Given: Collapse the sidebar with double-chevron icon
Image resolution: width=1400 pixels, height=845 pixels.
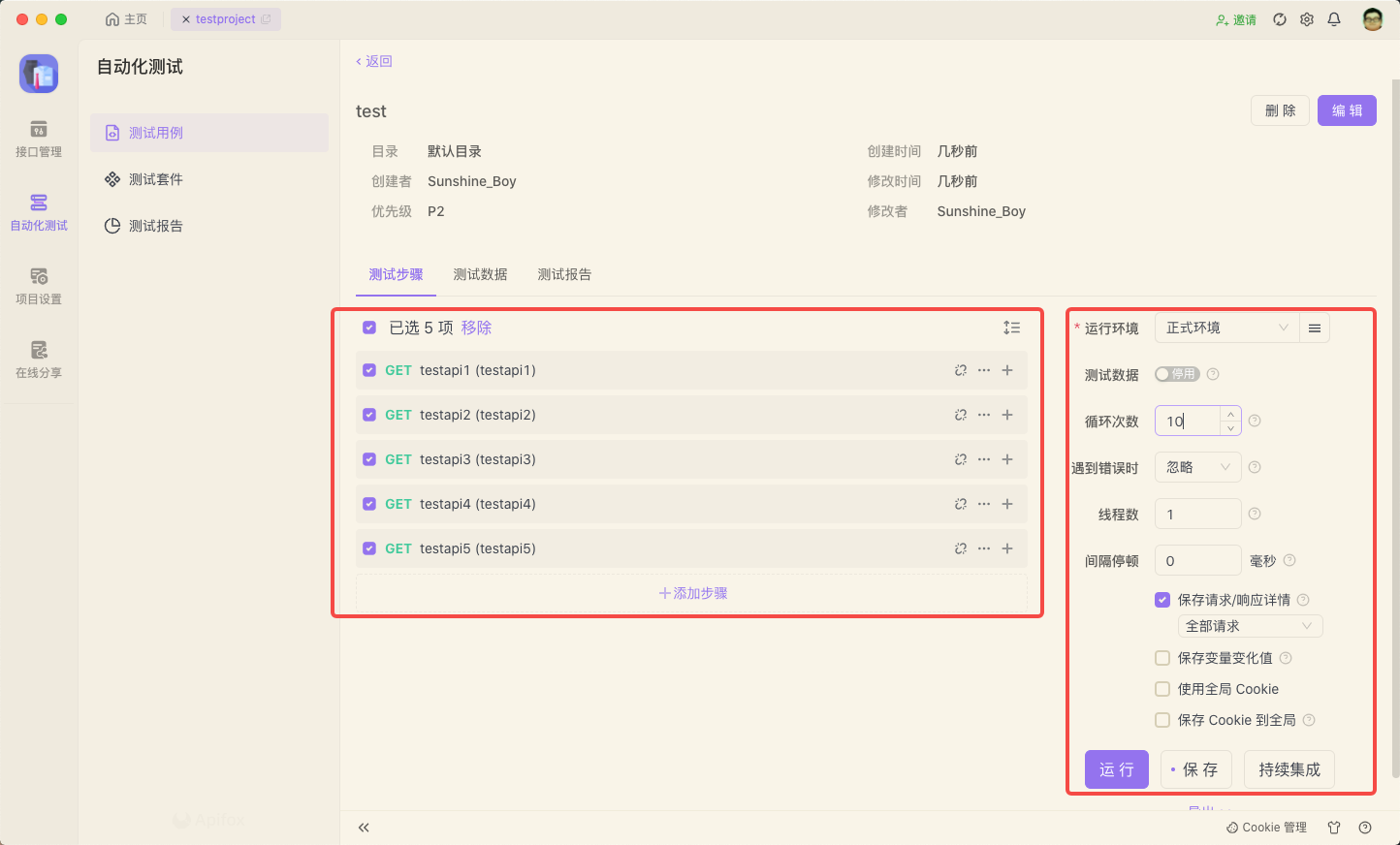Looking at the screenshot, I should 364,828.
